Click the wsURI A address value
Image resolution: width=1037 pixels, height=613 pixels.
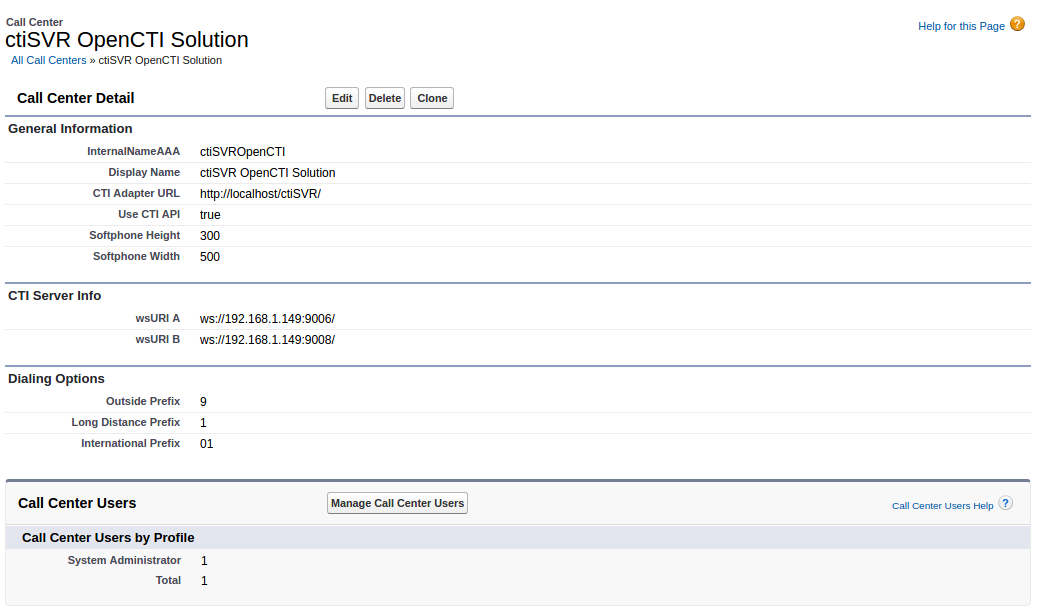pos(267,319)
